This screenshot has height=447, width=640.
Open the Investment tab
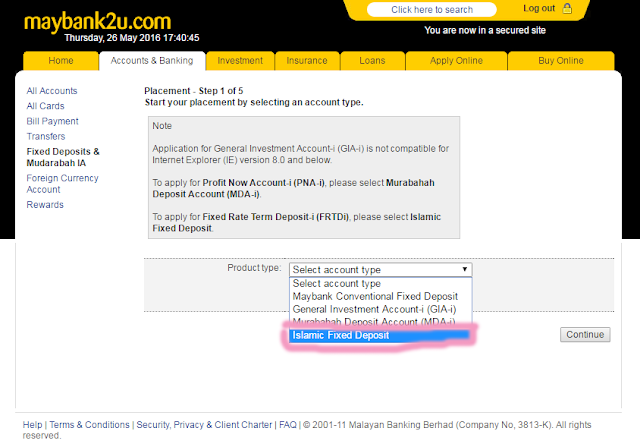[240, 61]
